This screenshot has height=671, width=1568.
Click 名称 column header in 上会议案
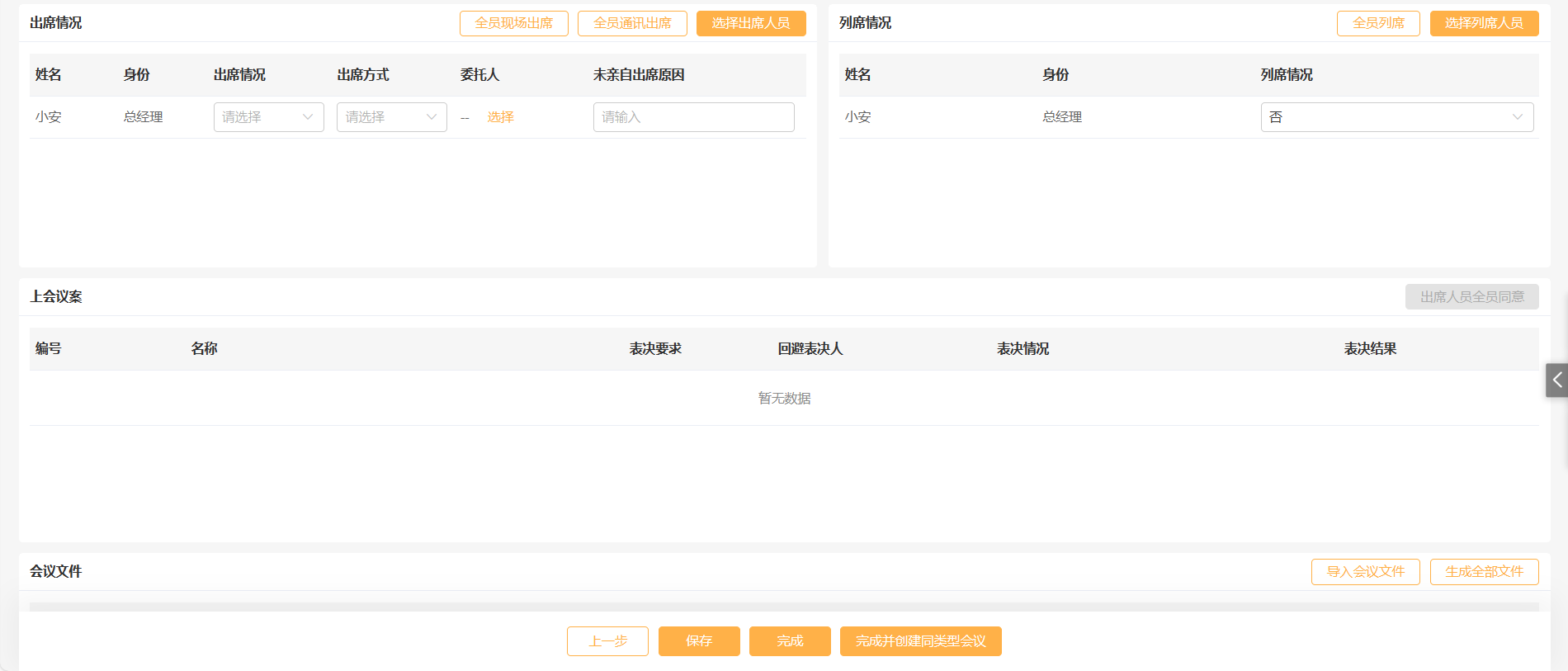click(x=204, y=349)
